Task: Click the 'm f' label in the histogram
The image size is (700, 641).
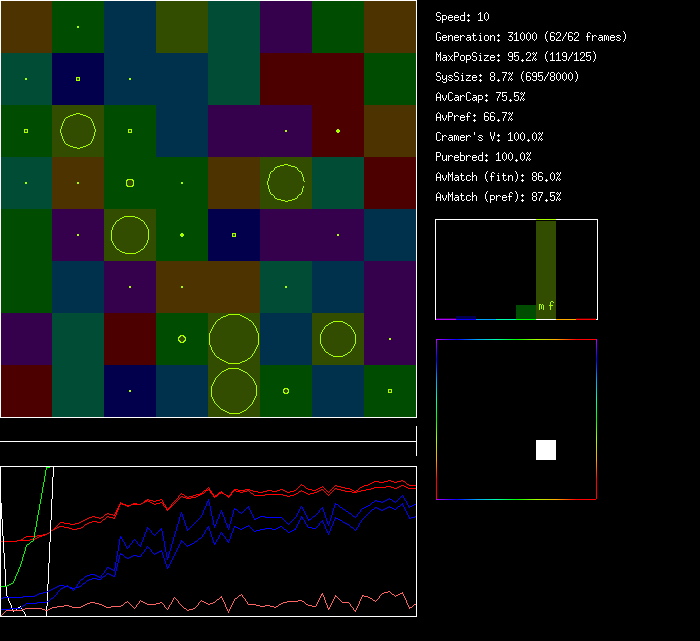Action: coord(546,306)
